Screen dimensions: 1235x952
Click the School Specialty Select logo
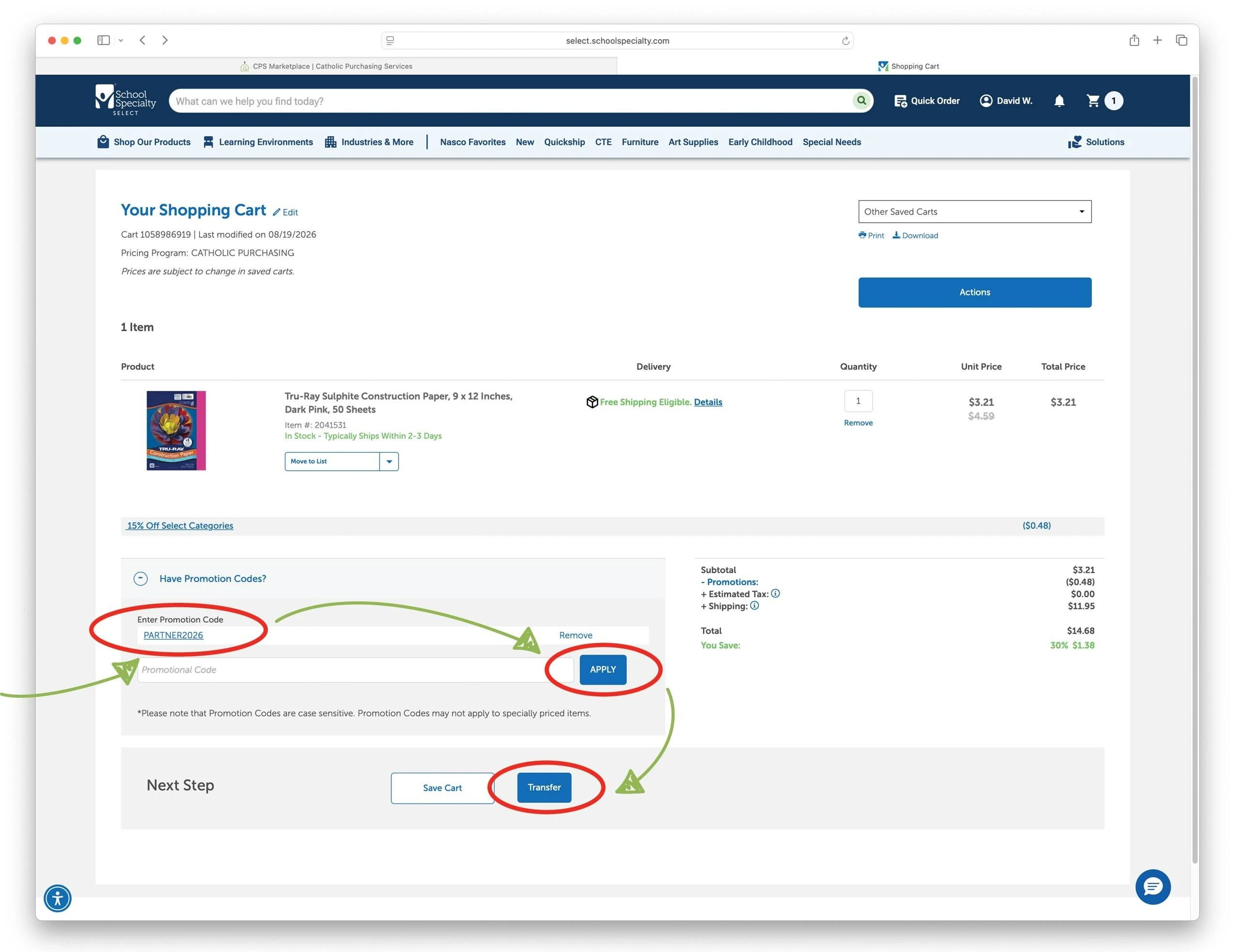pyautogui.click(x=125, y=100)
